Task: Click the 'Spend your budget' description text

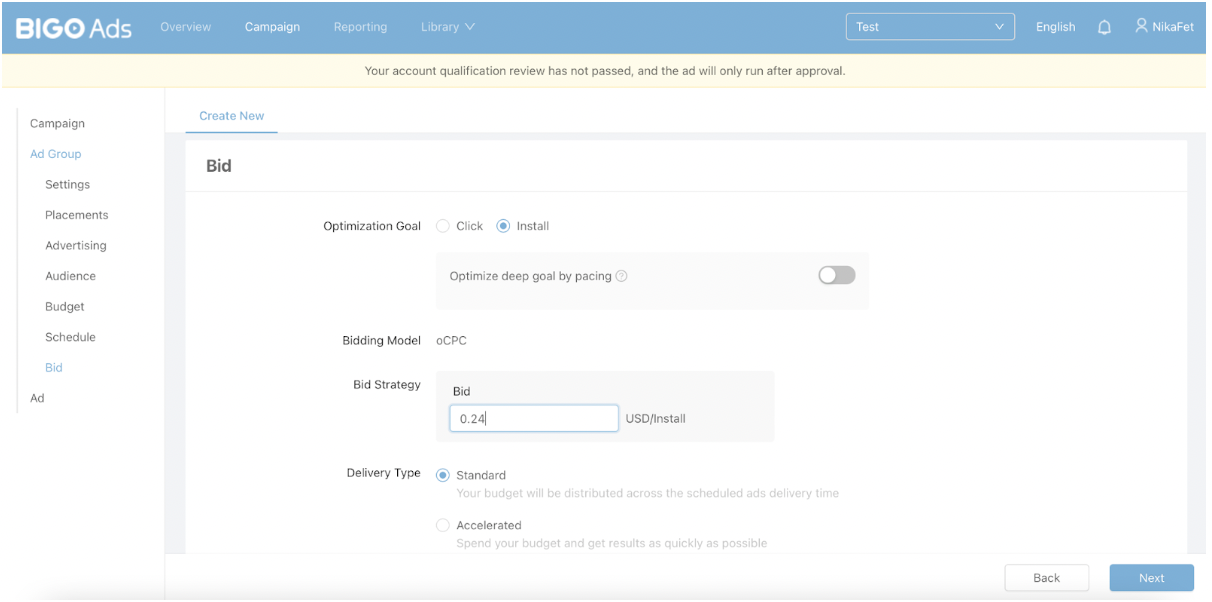Action: pyautogui.click(x=612, y=543)
